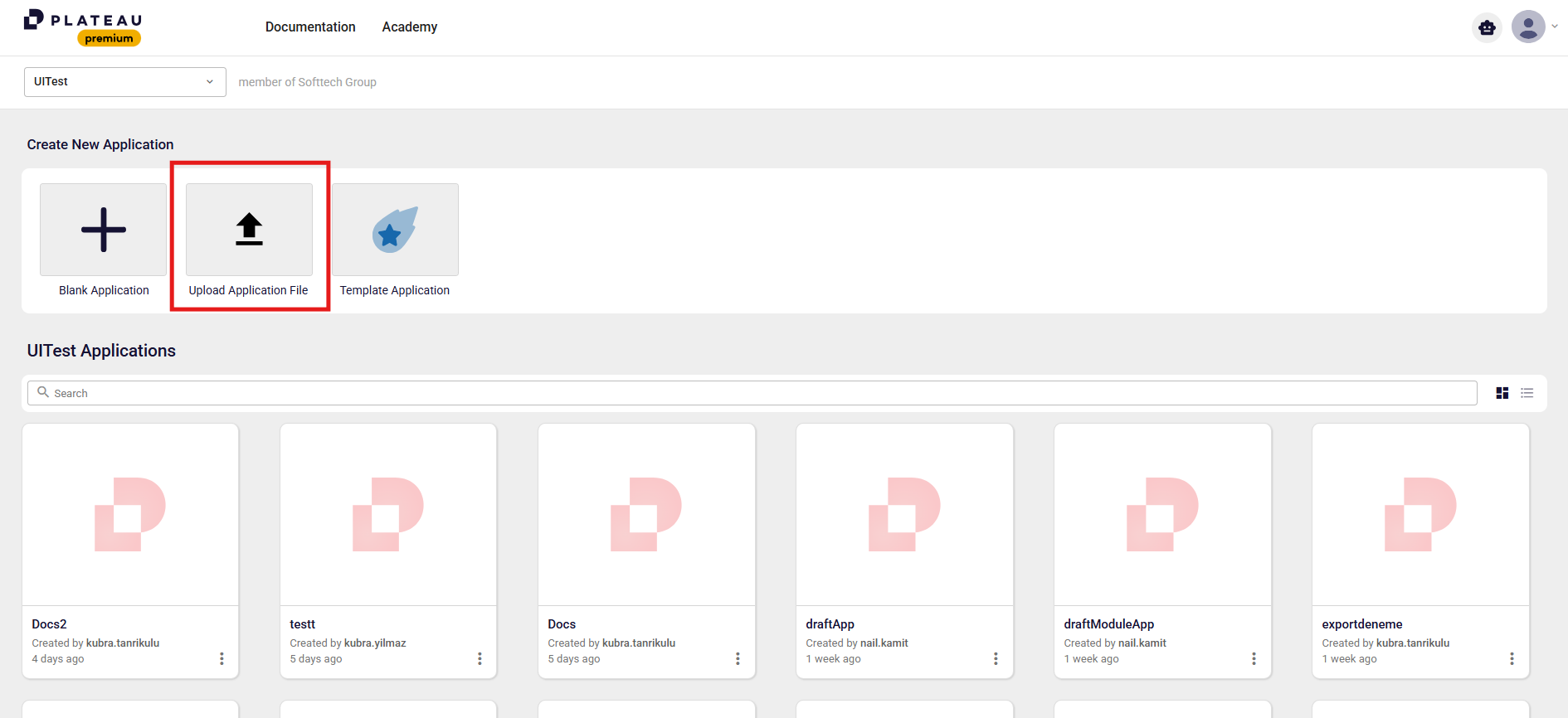The image size is (1568, 718).
Task: Go to the Academy menu item
Action: pyautogui.click(x=409, y=27)
